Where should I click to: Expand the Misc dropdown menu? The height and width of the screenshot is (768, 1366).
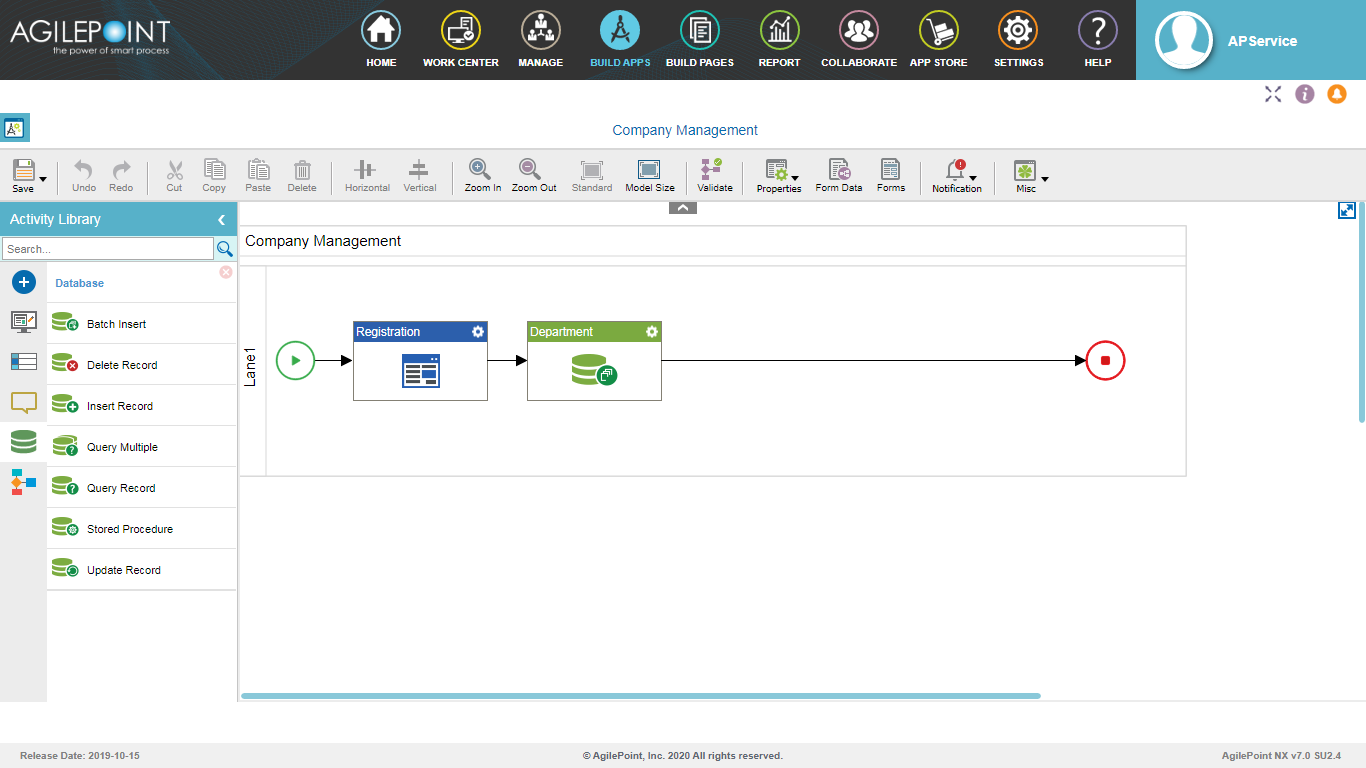(x=1045, y=180)
